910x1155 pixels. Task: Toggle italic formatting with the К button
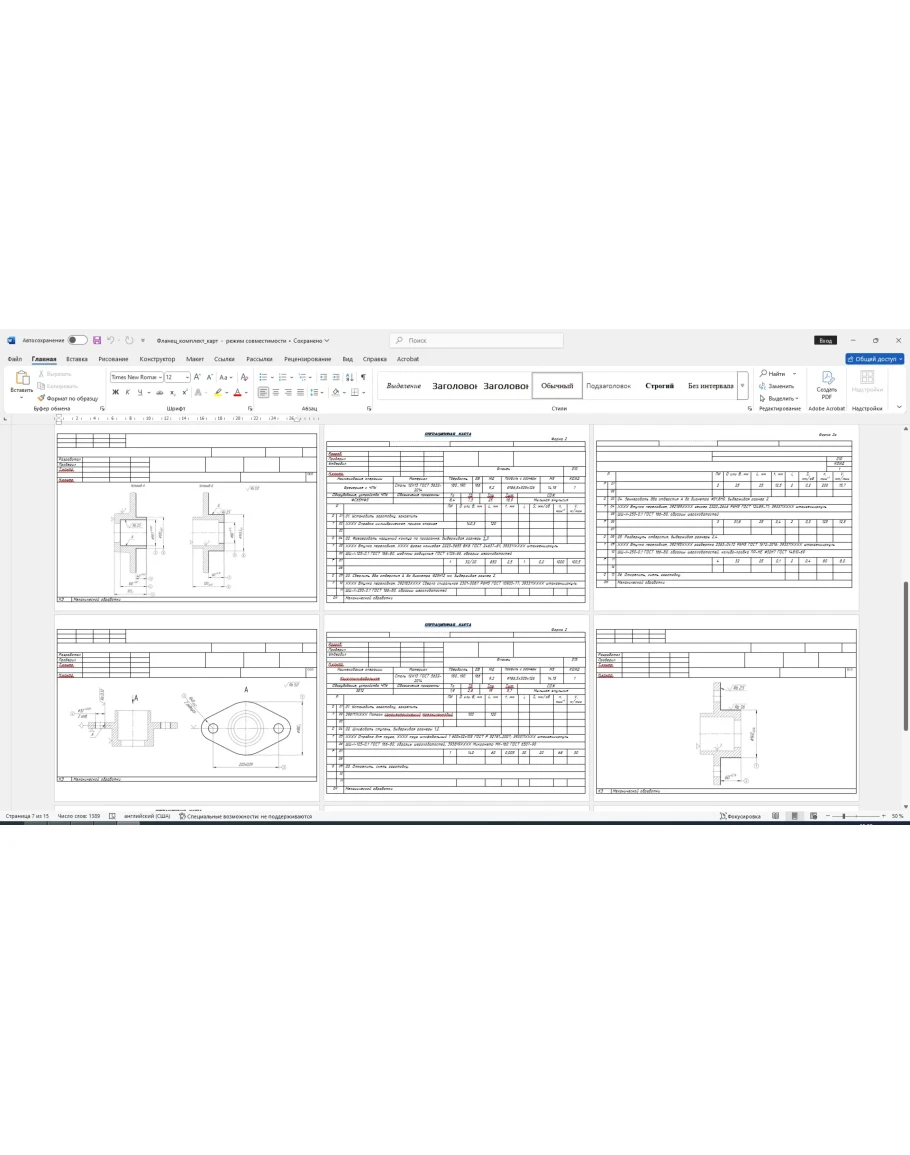pyautogui.click(x=127, y=392)
